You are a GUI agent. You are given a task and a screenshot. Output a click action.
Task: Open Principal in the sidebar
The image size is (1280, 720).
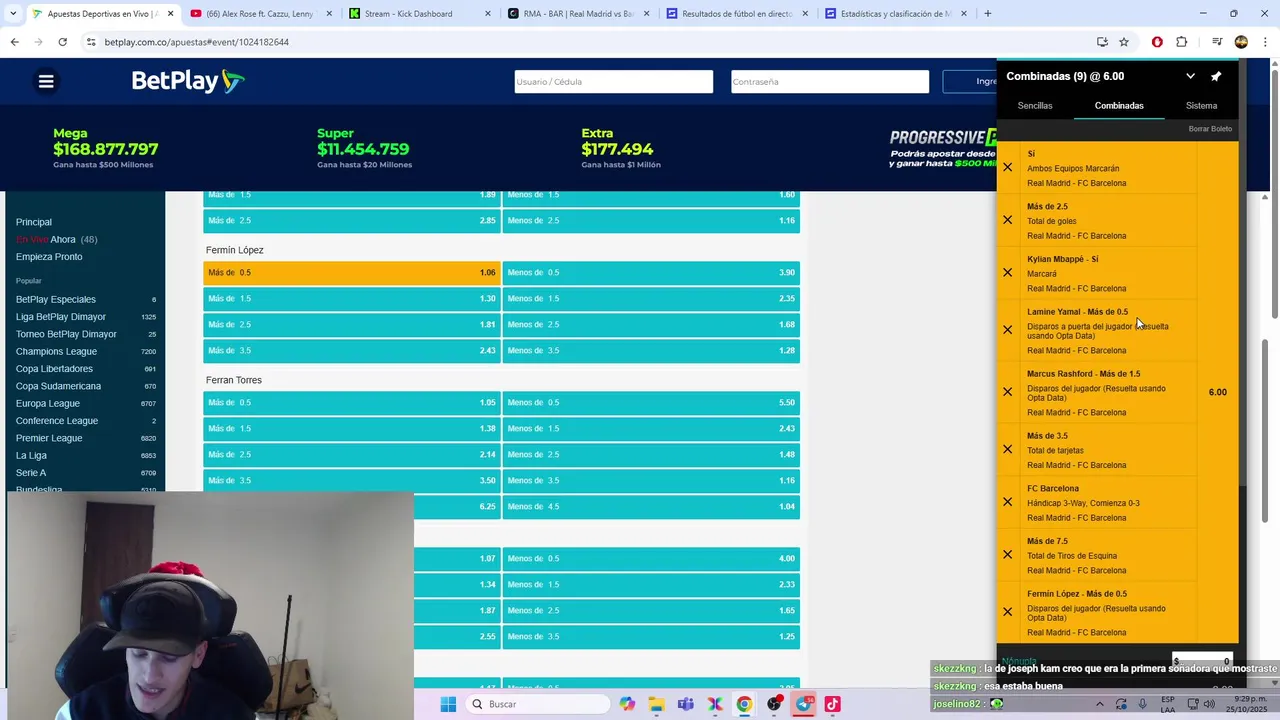pos(34,222)
